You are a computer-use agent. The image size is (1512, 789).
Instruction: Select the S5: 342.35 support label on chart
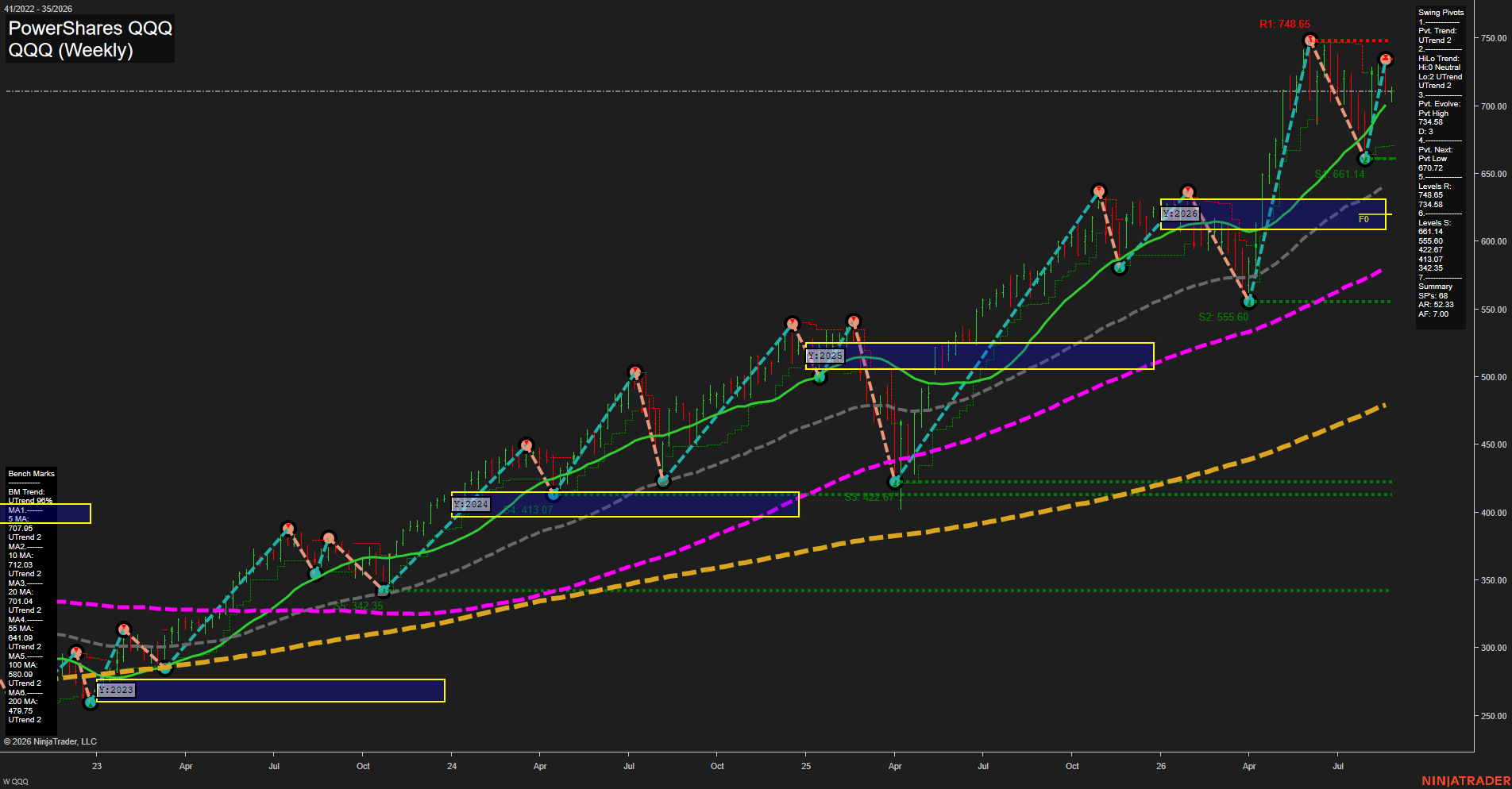(x=358, y=606)
